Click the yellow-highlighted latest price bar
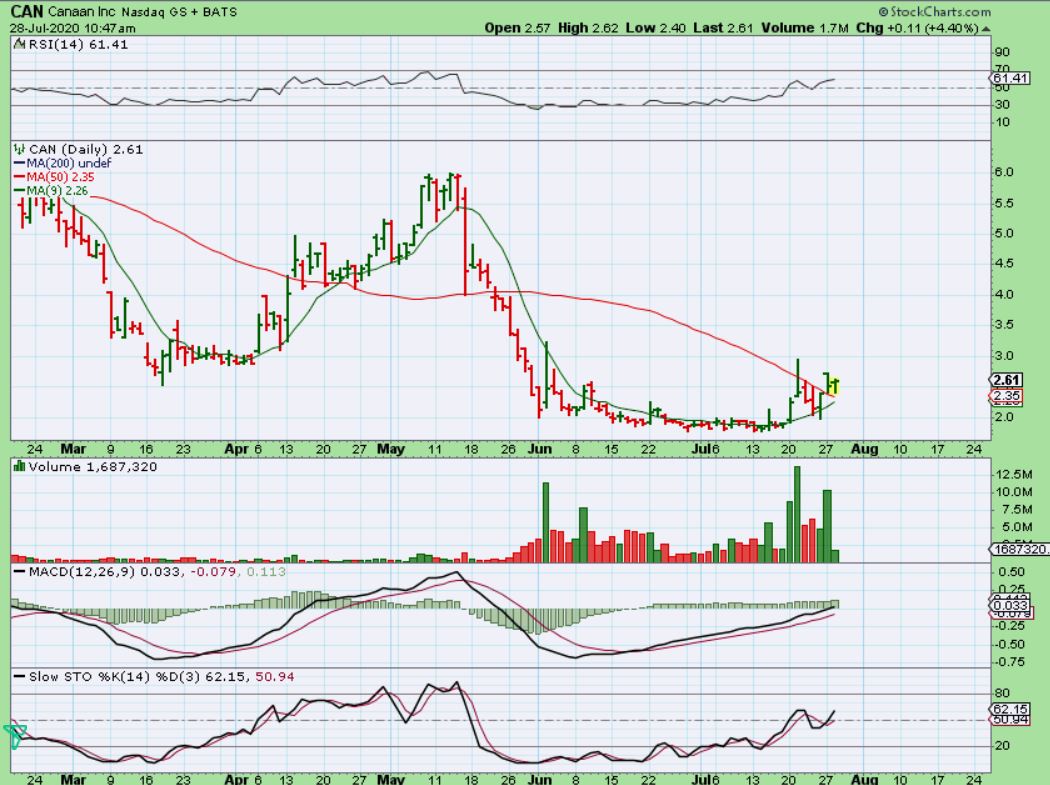 coord(832,384)
